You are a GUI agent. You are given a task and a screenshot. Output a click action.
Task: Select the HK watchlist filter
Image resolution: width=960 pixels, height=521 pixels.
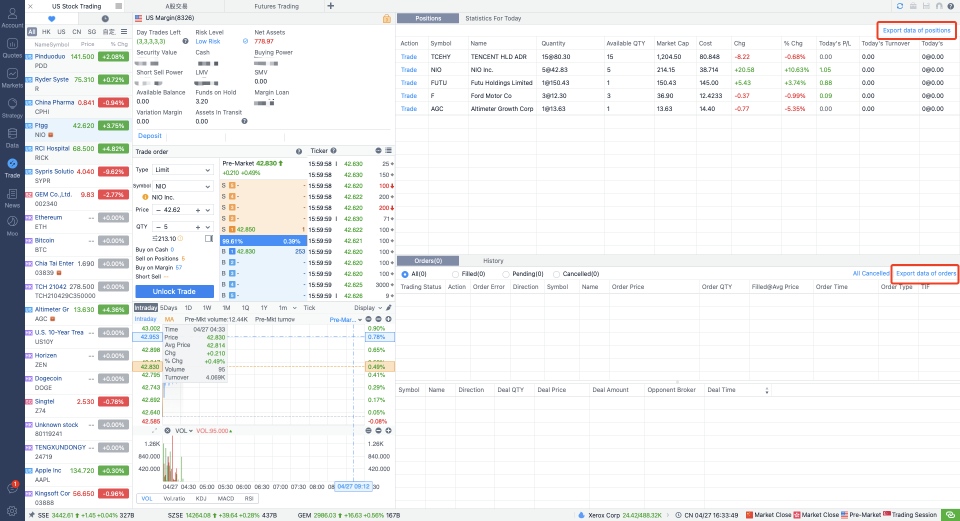coord(46,31)
